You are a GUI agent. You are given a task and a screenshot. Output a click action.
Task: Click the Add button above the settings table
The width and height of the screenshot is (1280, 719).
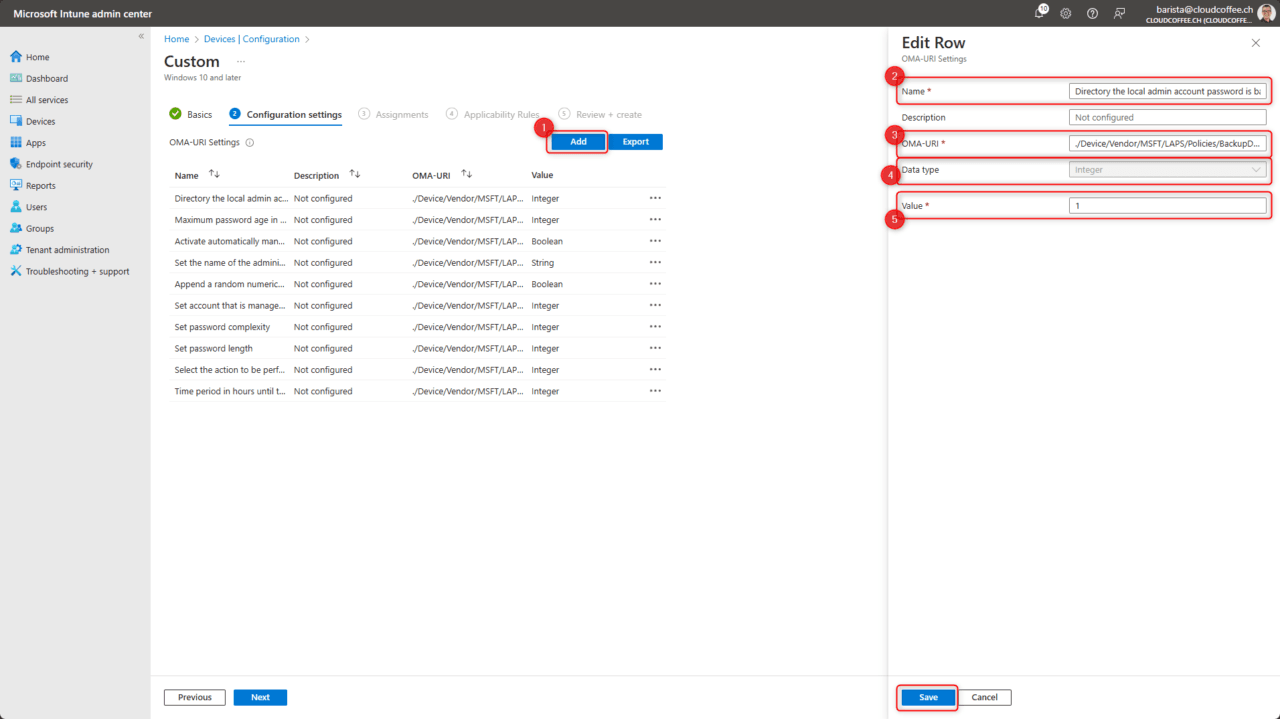pos(577,141)
